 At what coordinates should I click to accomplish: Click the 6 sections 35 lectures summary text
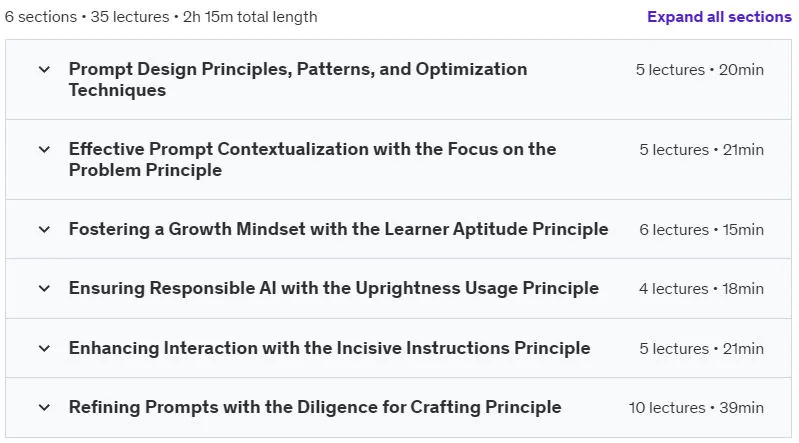[x=161, y=17]
